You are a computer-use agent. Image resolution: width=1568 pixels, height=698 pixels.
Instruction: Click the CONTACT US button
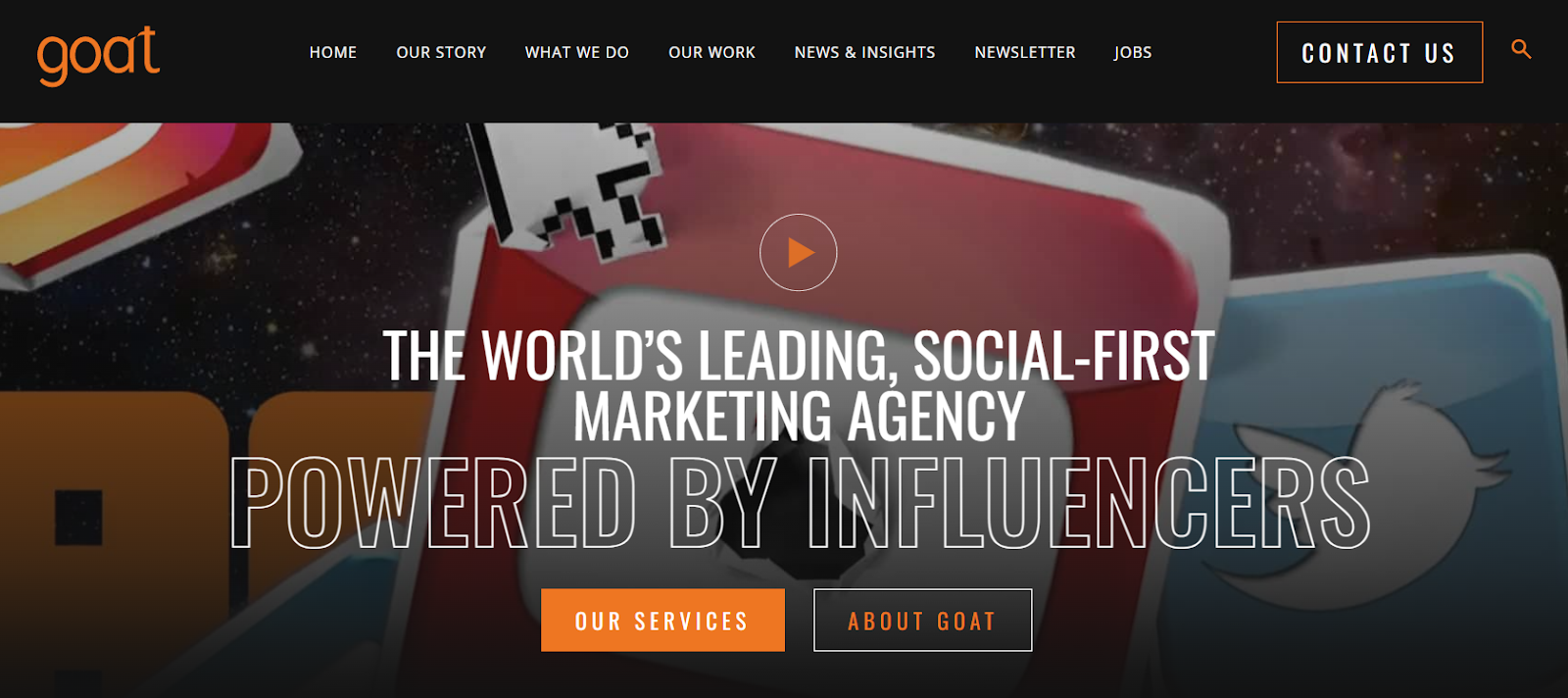1379,52
